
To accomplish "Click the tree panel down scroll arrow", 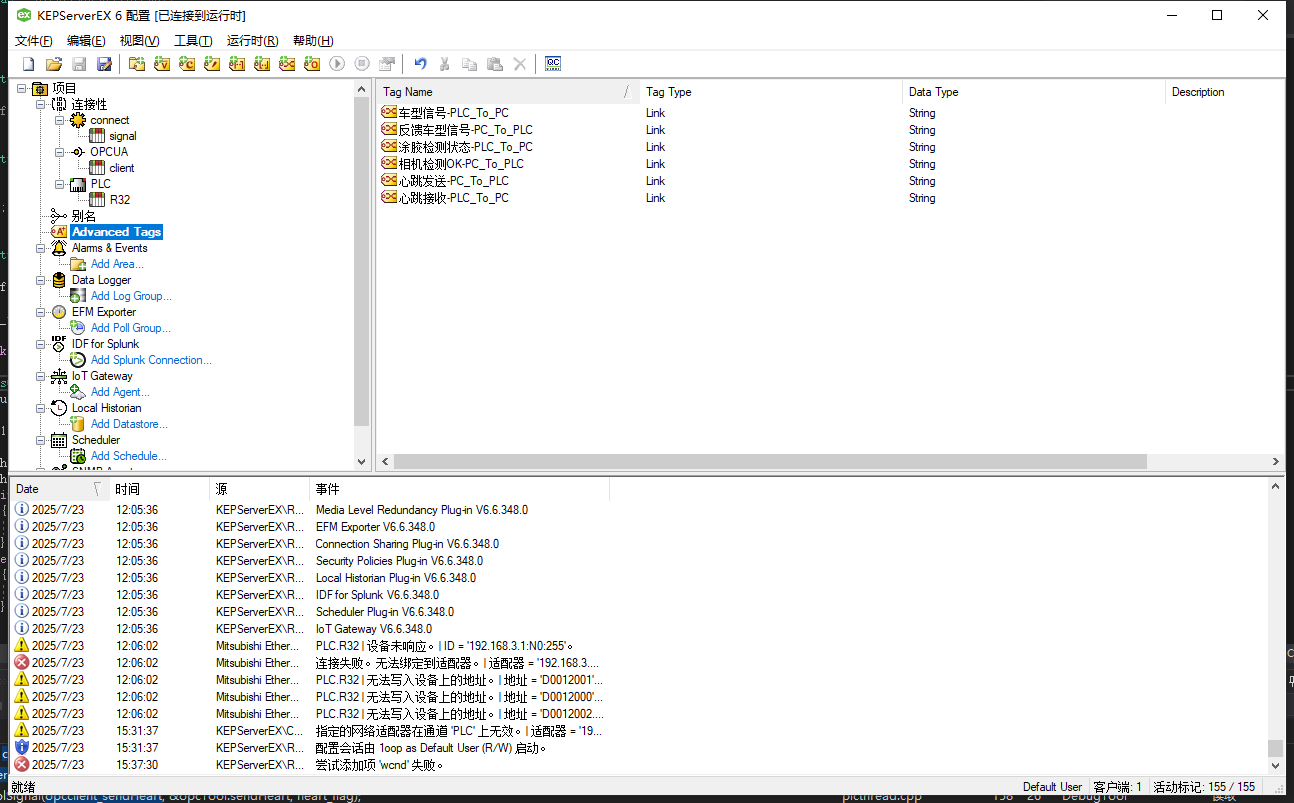I will pos(362,462).
